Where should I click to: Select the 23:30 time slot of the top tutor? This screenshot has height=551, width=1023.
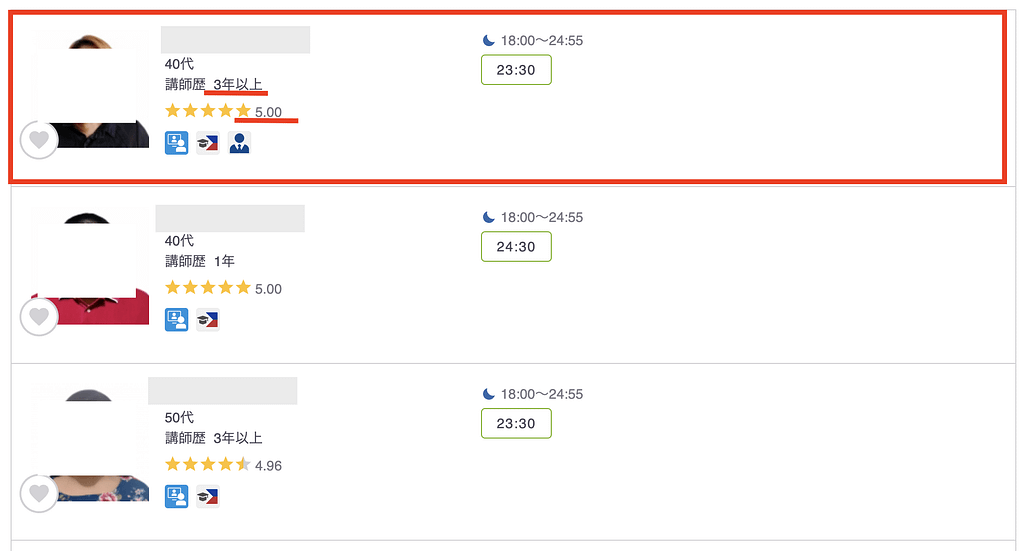[x=516, y=70]
